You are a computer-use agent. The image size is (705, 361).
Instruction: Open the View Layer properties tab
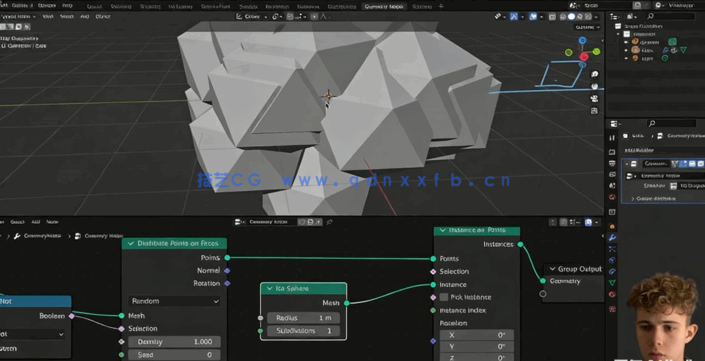(x=612, y=174)
